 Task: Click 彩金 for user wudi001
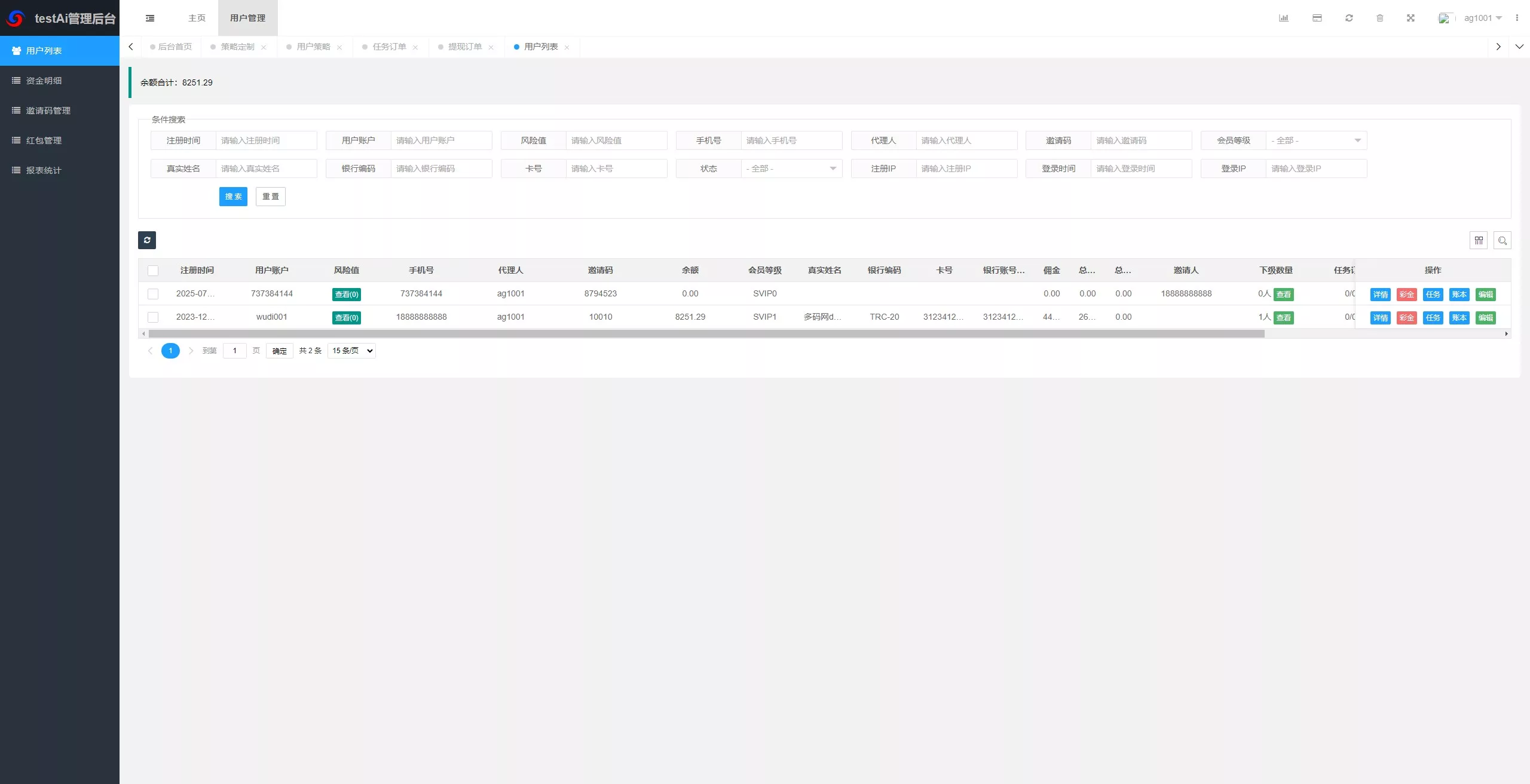1407,318
